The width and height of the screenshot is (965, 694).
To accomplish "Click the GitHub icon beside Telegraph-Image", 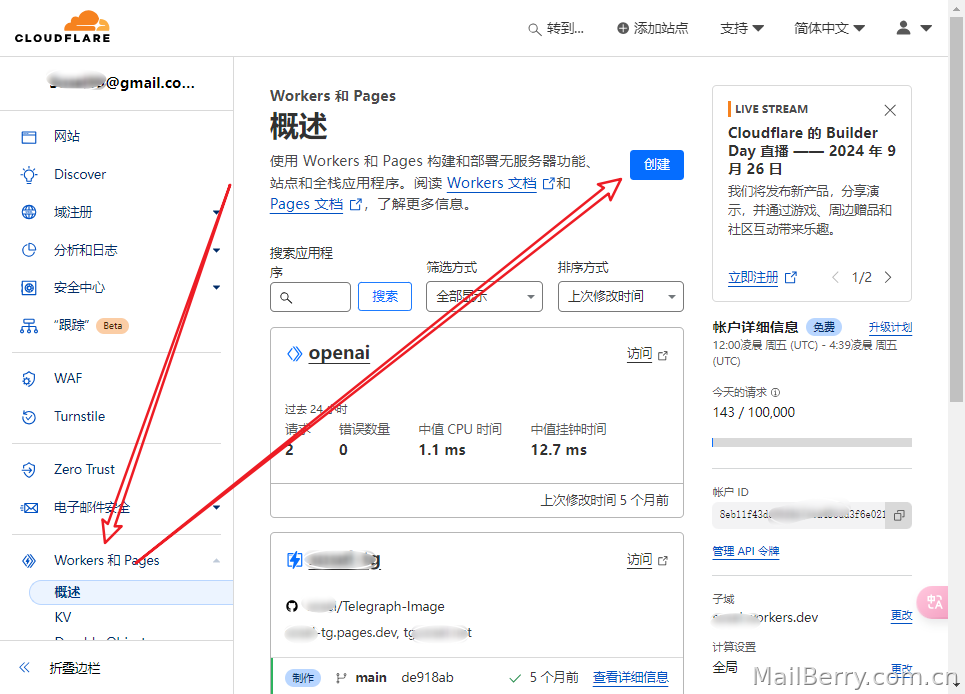I will (292, 607).
